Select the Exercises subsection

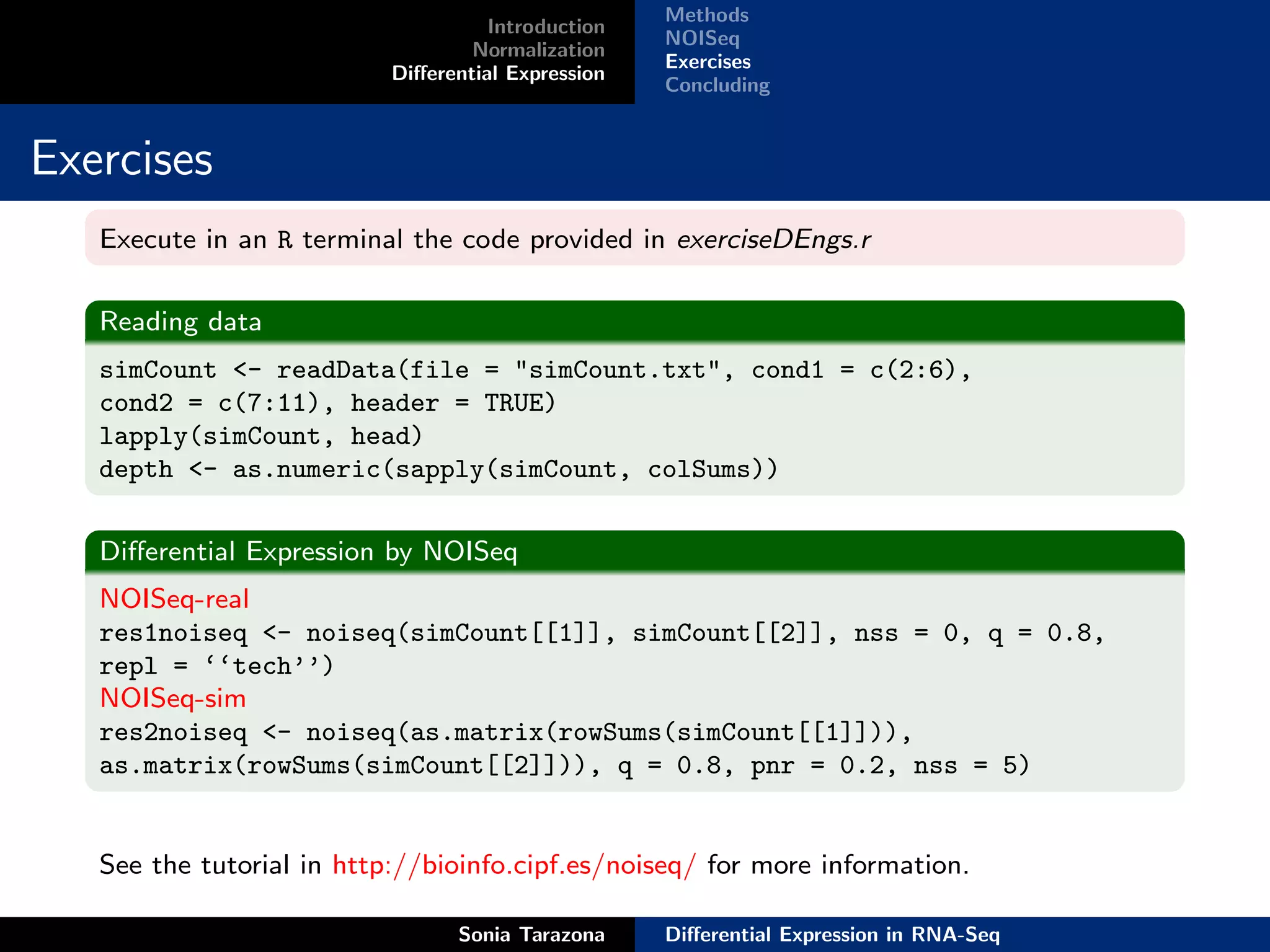tap(708, 62)
